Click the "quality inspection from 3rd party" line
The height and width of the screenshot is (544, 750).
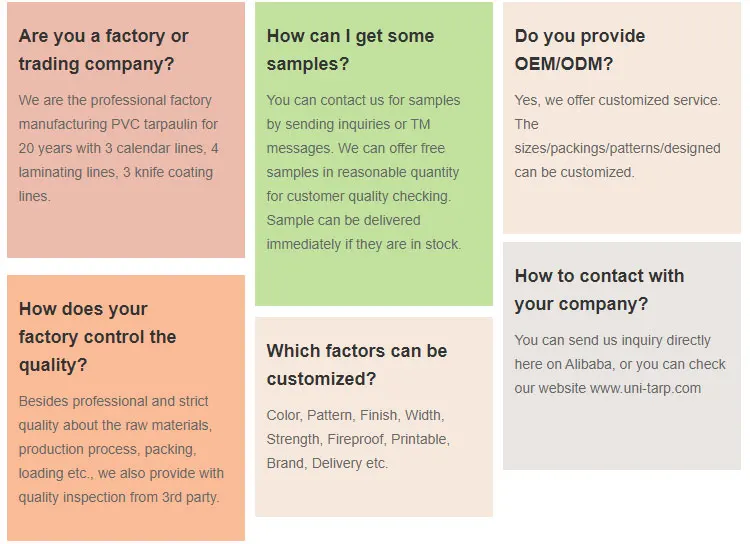(118, 497)
